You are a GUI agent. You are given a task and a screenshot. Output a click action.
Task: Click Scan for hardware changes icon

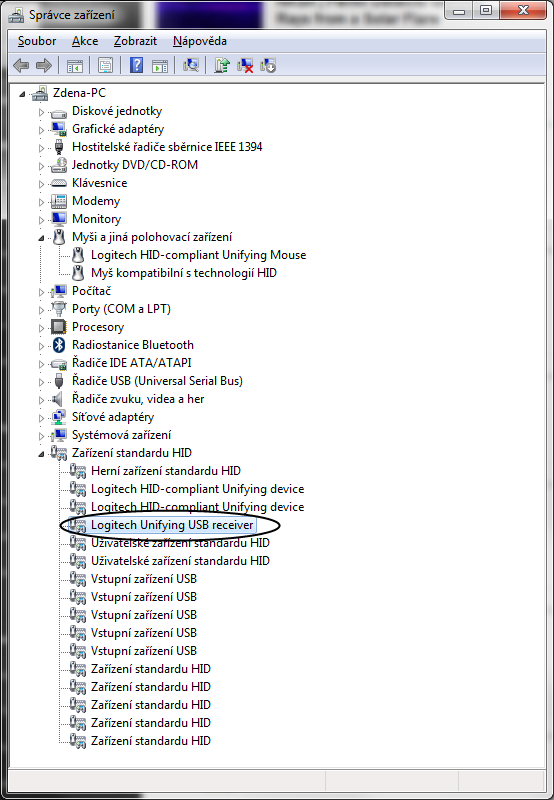pos(190,65)
